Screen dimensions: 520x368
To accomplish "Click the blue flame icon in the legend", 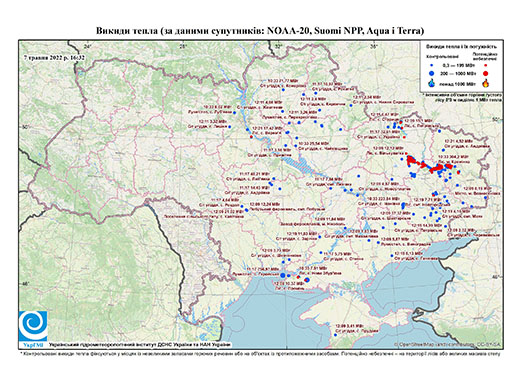I will (x=432, y=83).
